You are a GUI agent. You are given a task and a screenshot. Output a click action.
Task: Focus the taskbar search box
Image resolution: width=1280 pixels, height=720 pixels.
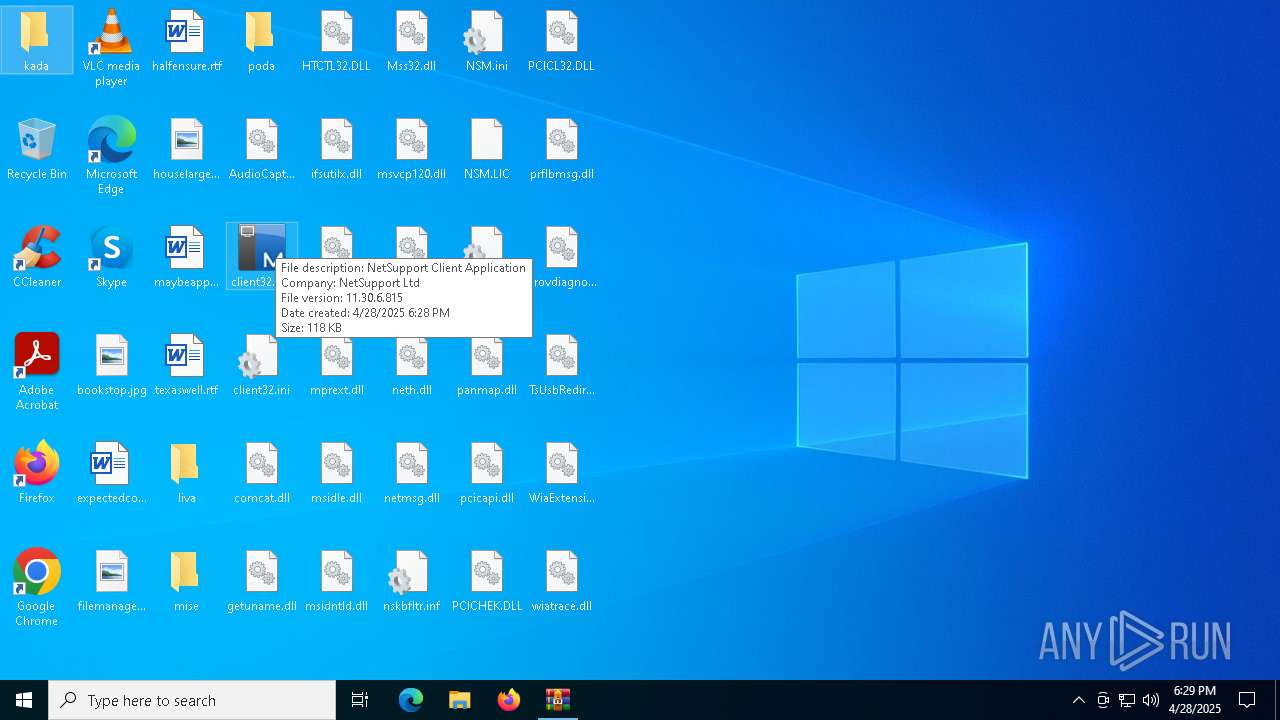tap(192, 700)
